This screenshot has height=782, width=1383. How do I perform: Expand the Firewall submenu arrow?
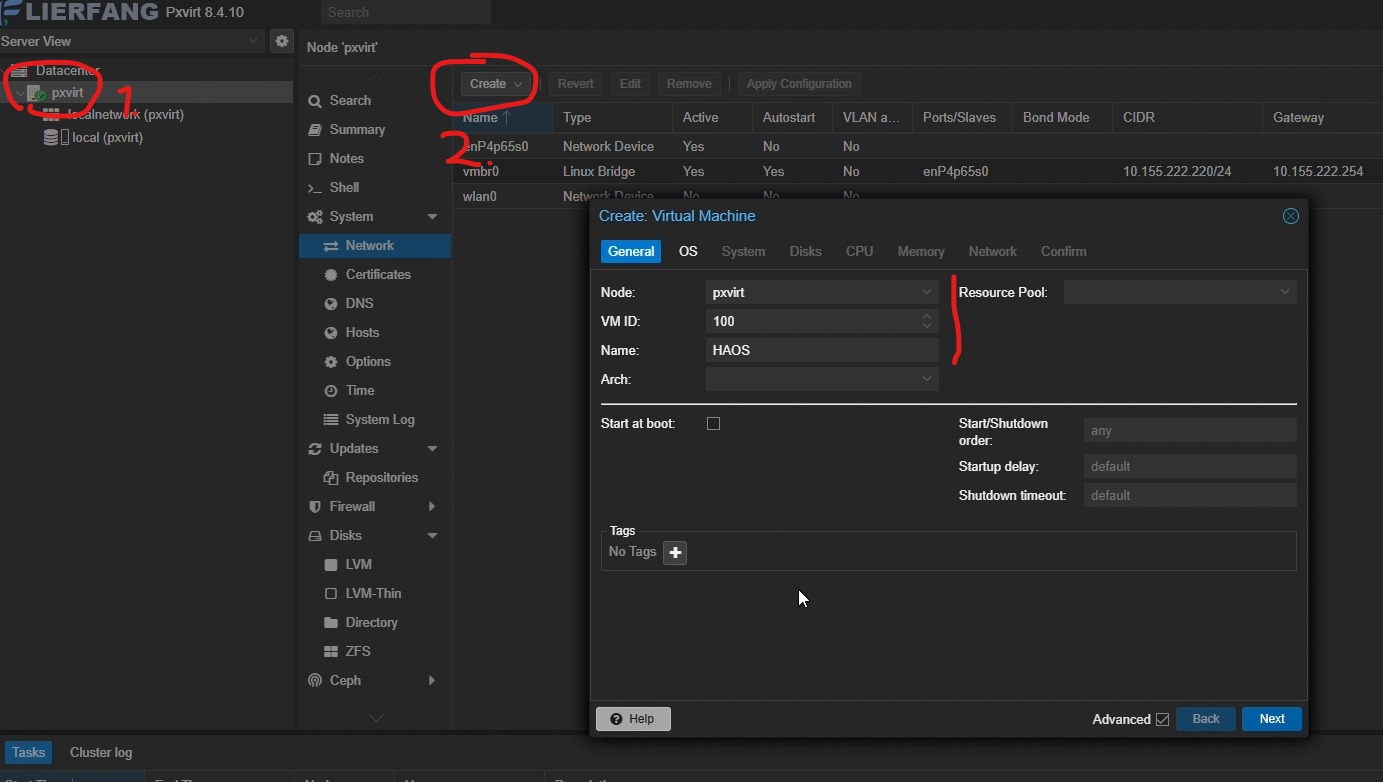(x=432, y=506)
